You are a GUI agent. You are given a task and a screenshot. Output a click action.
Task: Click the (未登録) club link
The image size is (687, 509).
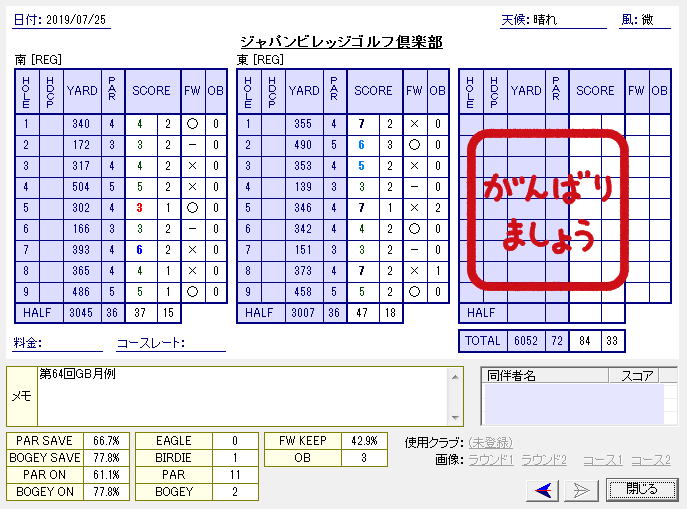pos(490,442)
